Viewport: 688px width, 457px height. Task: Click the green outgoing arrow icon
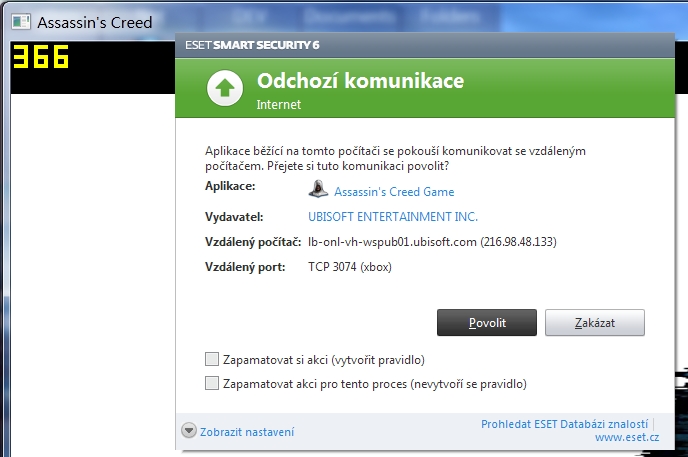225,88
